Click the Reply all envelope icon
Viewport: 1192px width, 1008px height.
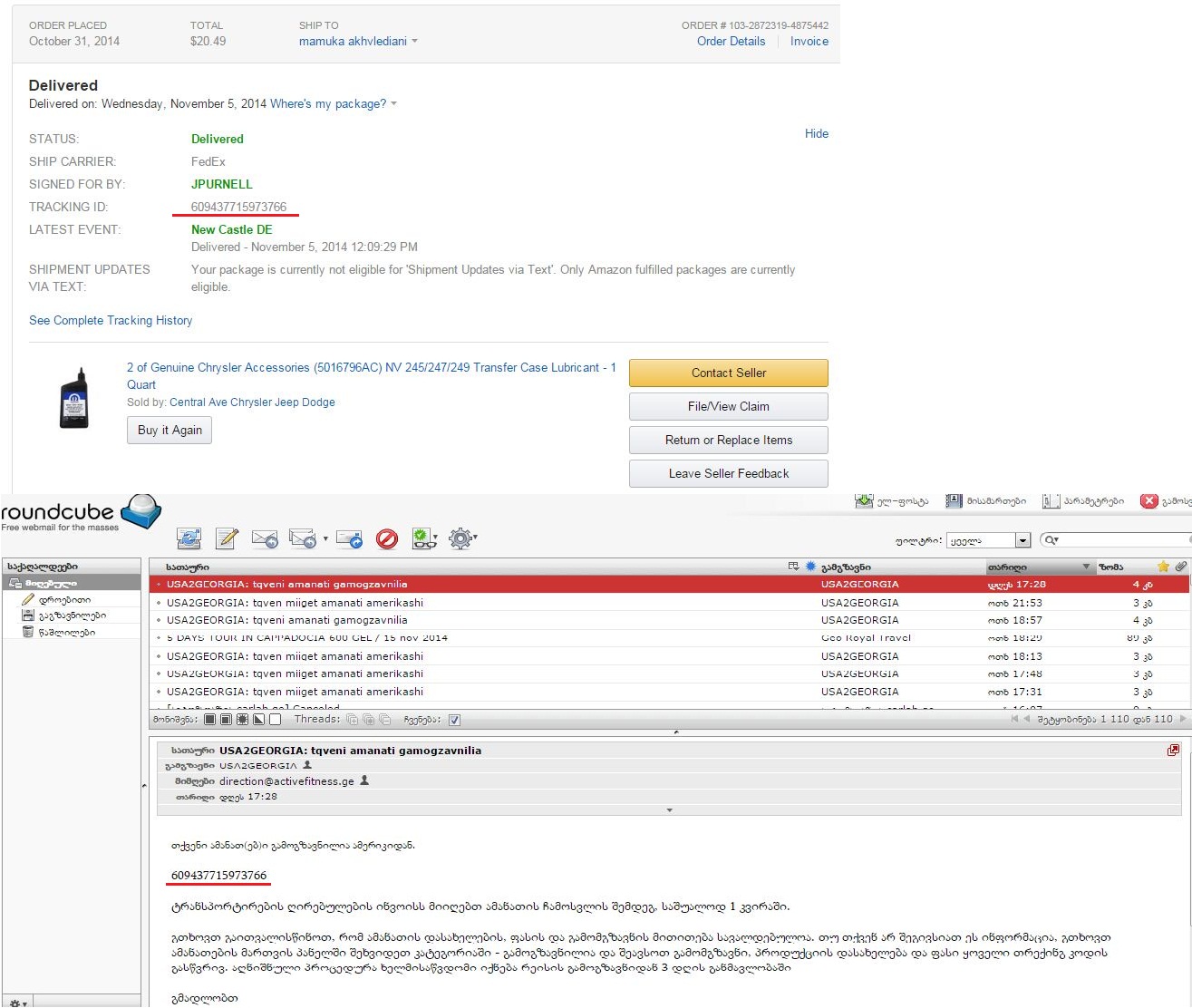(x=303, y=538)
